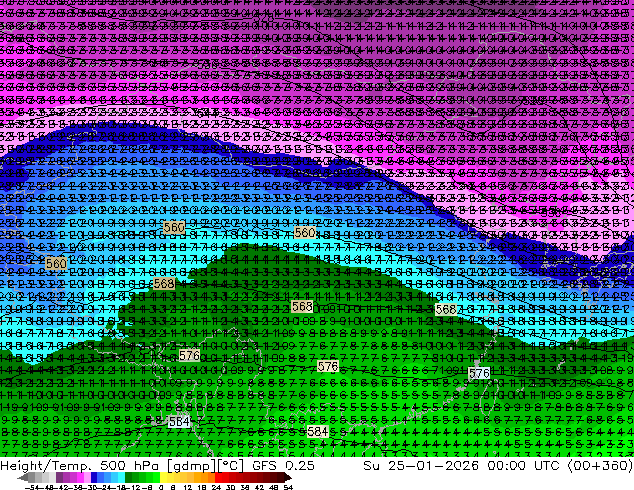
Task: Pick the dark green swatch in the legend
Action: (129, 478)
